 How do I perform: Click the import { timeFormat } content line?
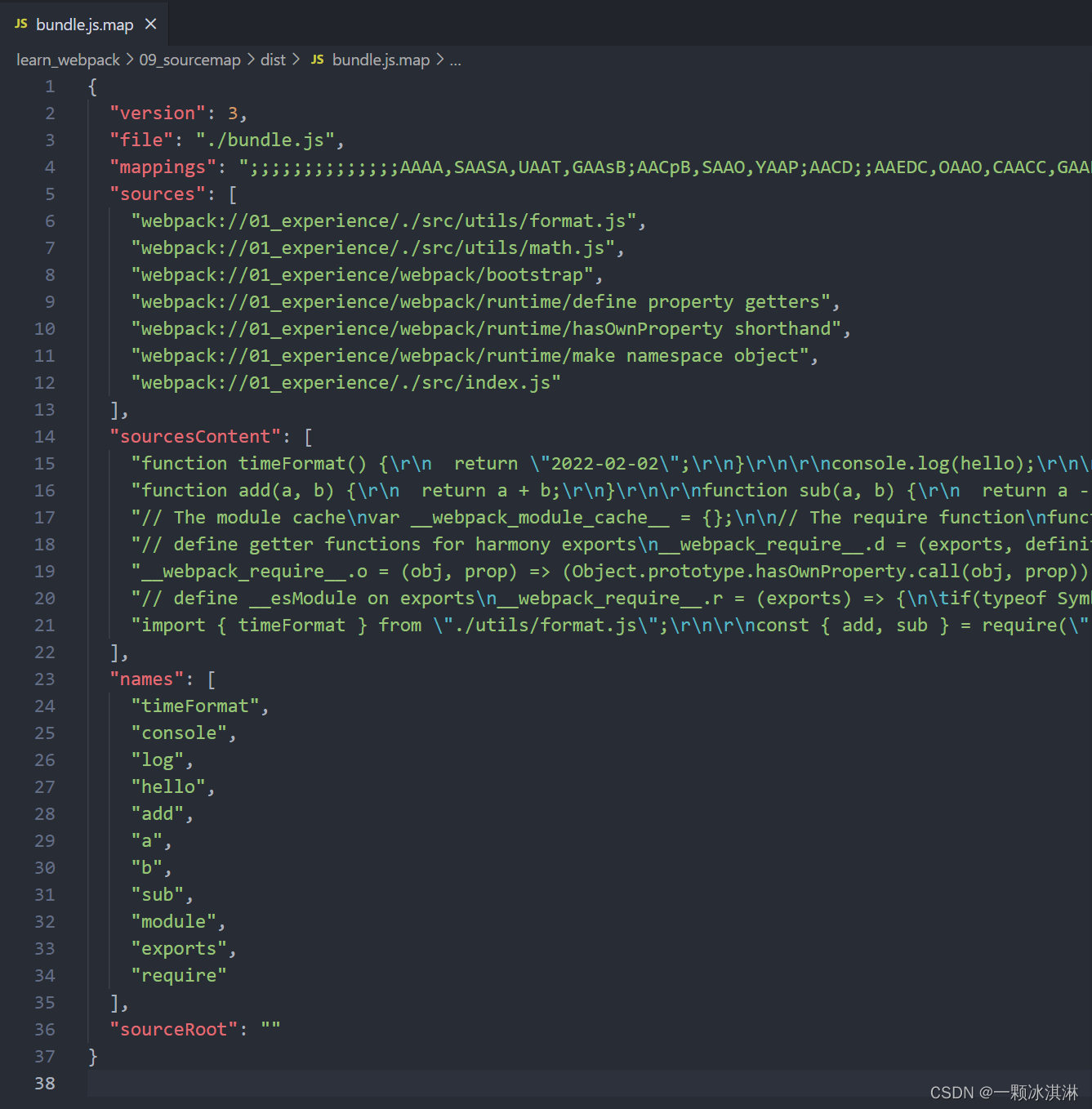tap(611, 626)
